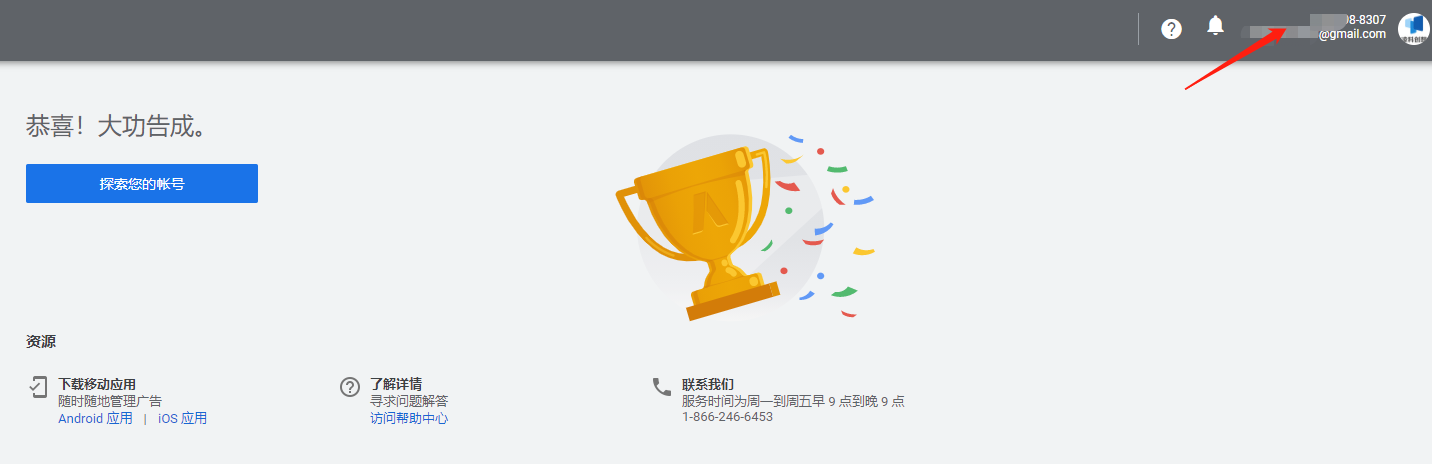Open the iOS 应用 link
Image resolution: width=1432 pixels, height=464 pixels.
182,418
